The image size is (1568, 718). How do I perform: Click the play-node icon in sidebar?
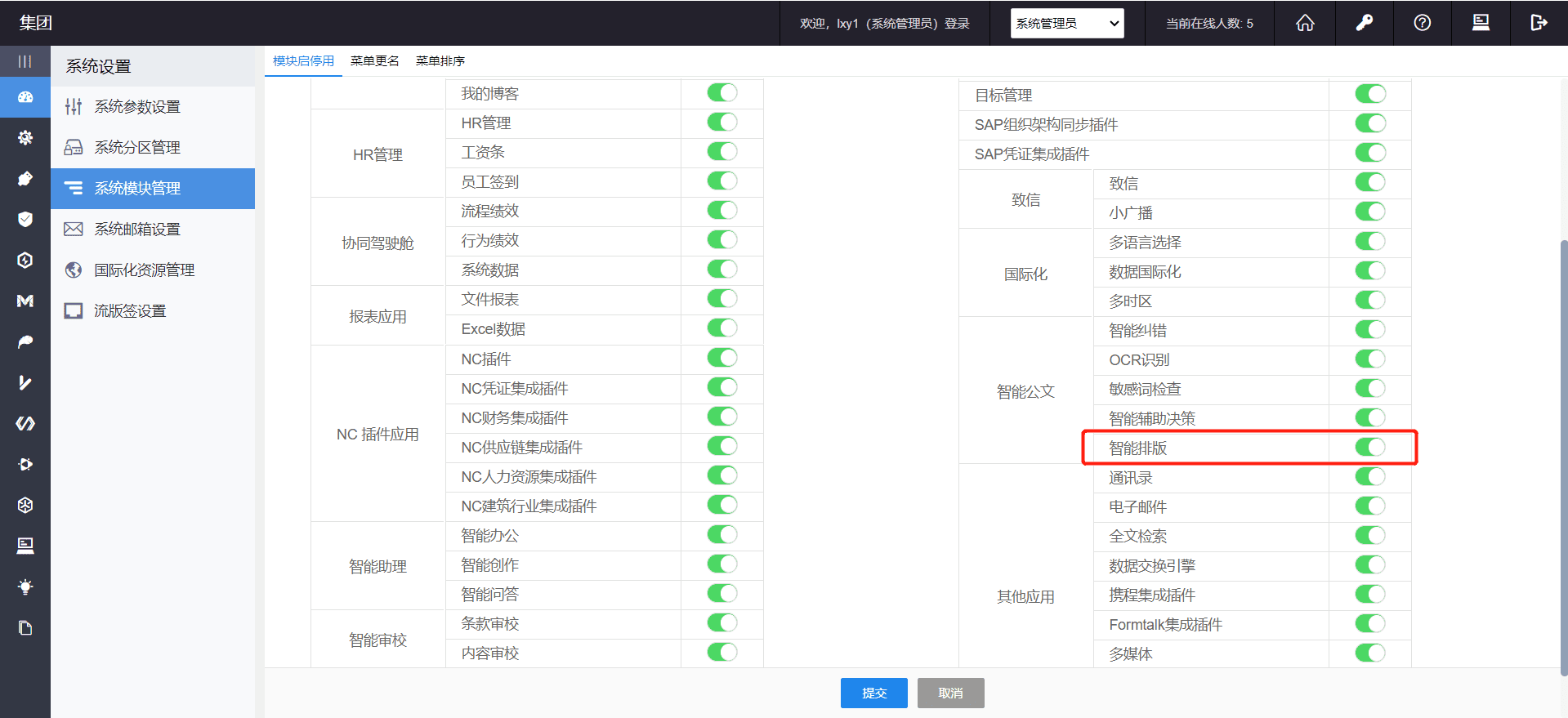(25, 464)
